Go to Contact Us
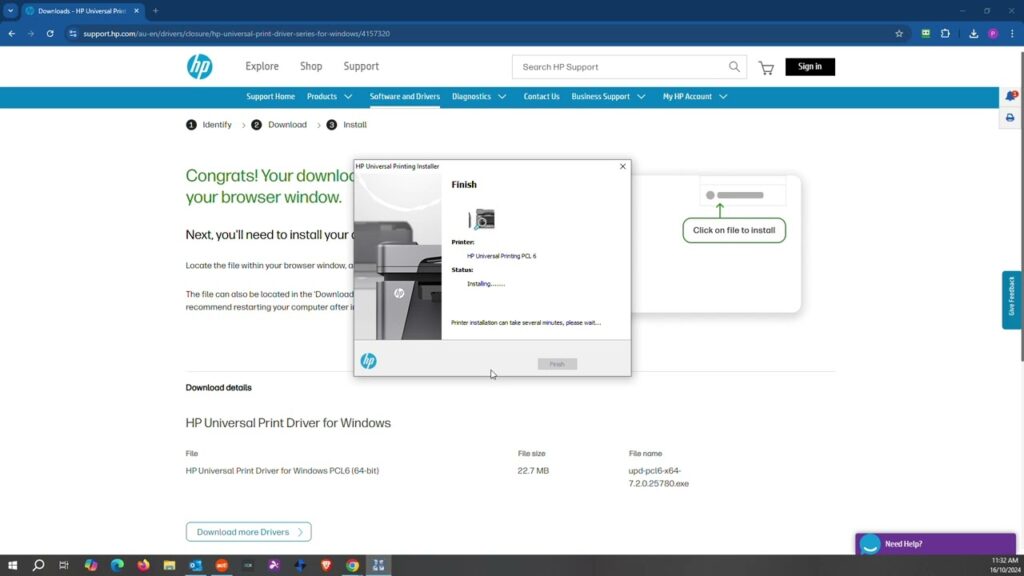Screen dimensions: 1024x576 pos(541,97)
